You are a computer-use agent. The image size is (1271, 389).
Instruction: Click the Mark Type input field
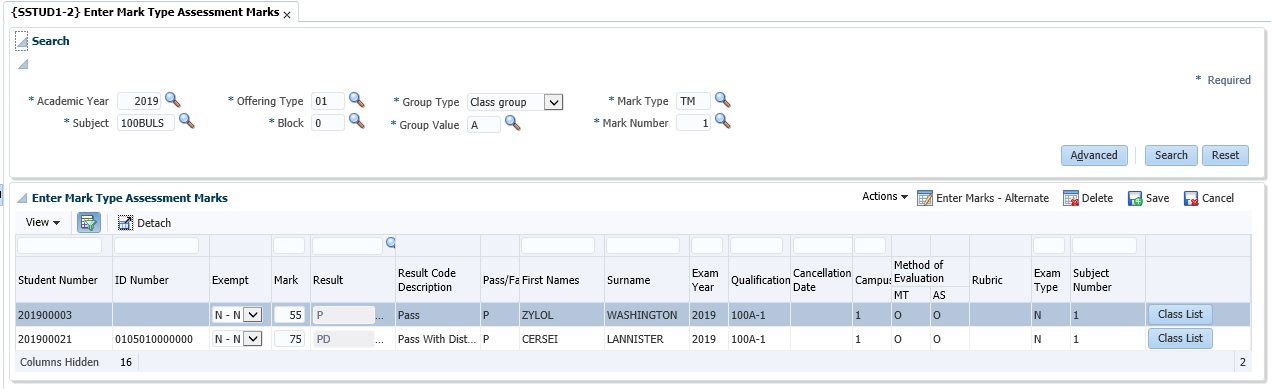pyautogui.click(x=693, y=101)
